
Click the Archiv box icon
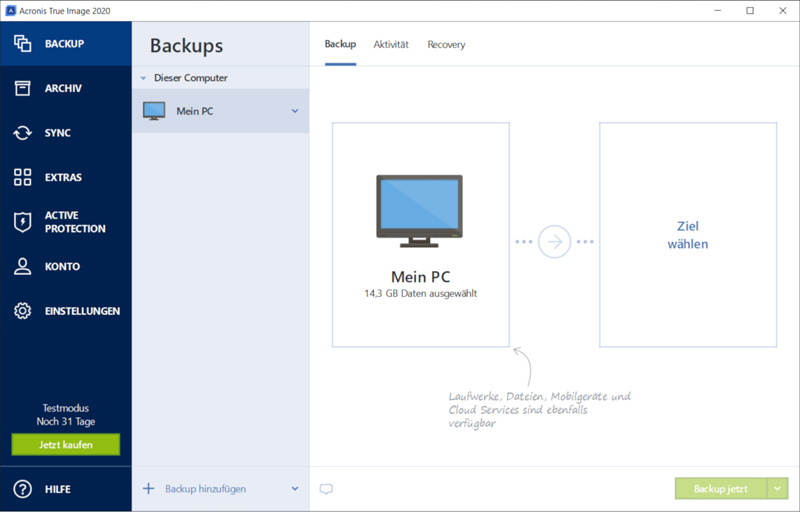(x=22, y=88)
